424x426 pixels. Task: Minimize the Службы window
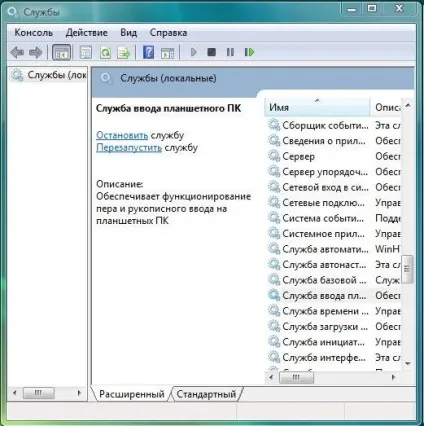pyautogui.click(x=351, y=9)
